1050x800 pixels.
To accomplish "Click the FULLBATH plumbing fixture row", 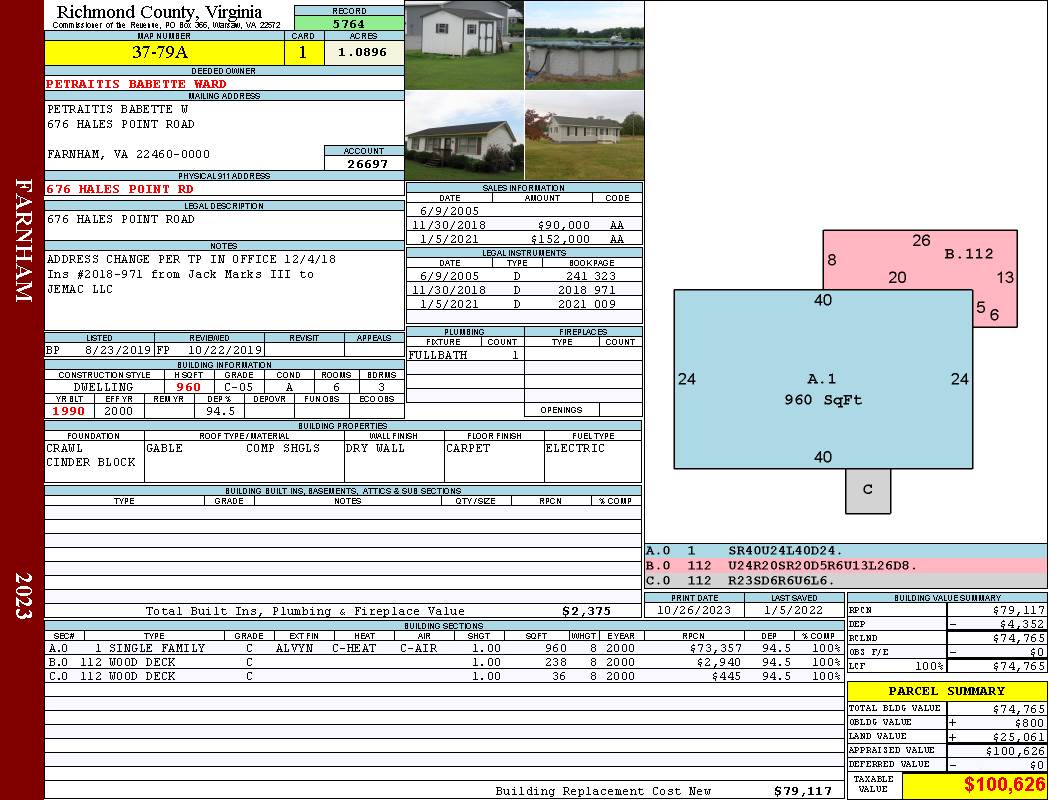I will coord(465,355).
